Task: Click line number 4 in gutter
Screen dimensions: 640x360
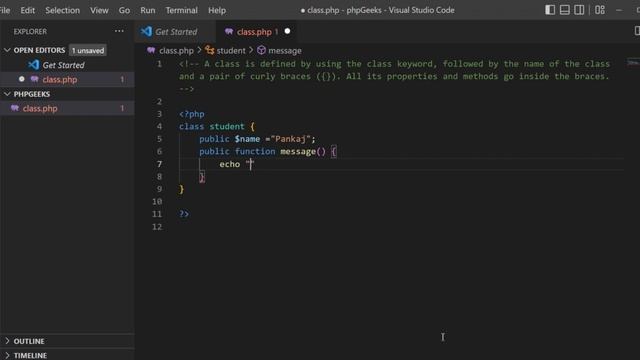Action: pyautogui.click(x=159, y=127)
